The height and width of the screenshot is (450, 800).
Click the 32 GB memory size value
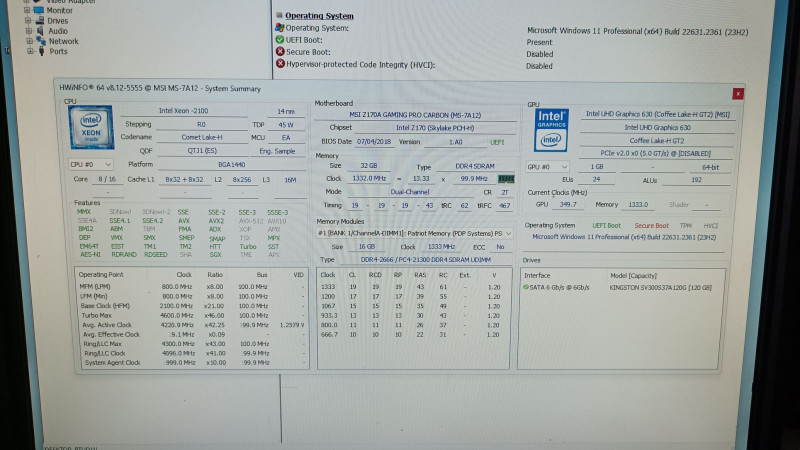point(368,166)
